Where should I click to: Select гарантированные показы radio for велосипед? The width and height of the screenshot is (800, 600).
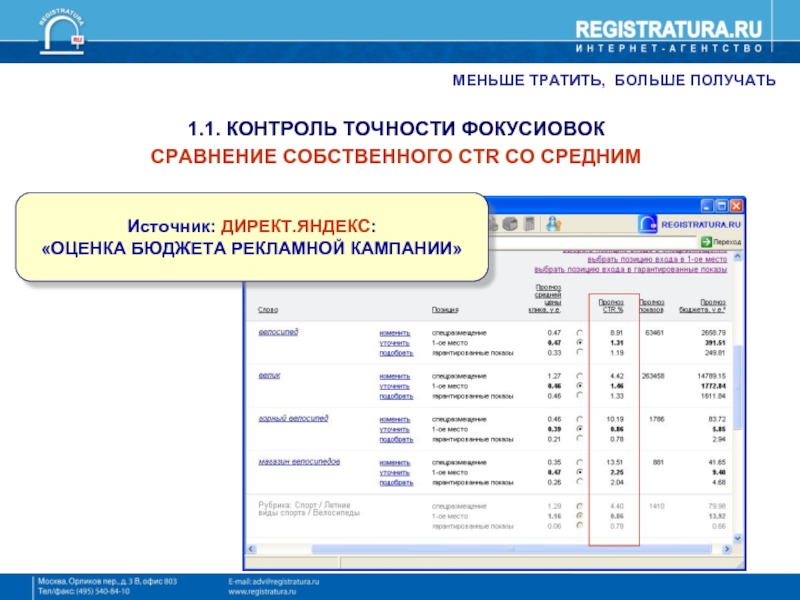tap(580, 352)
